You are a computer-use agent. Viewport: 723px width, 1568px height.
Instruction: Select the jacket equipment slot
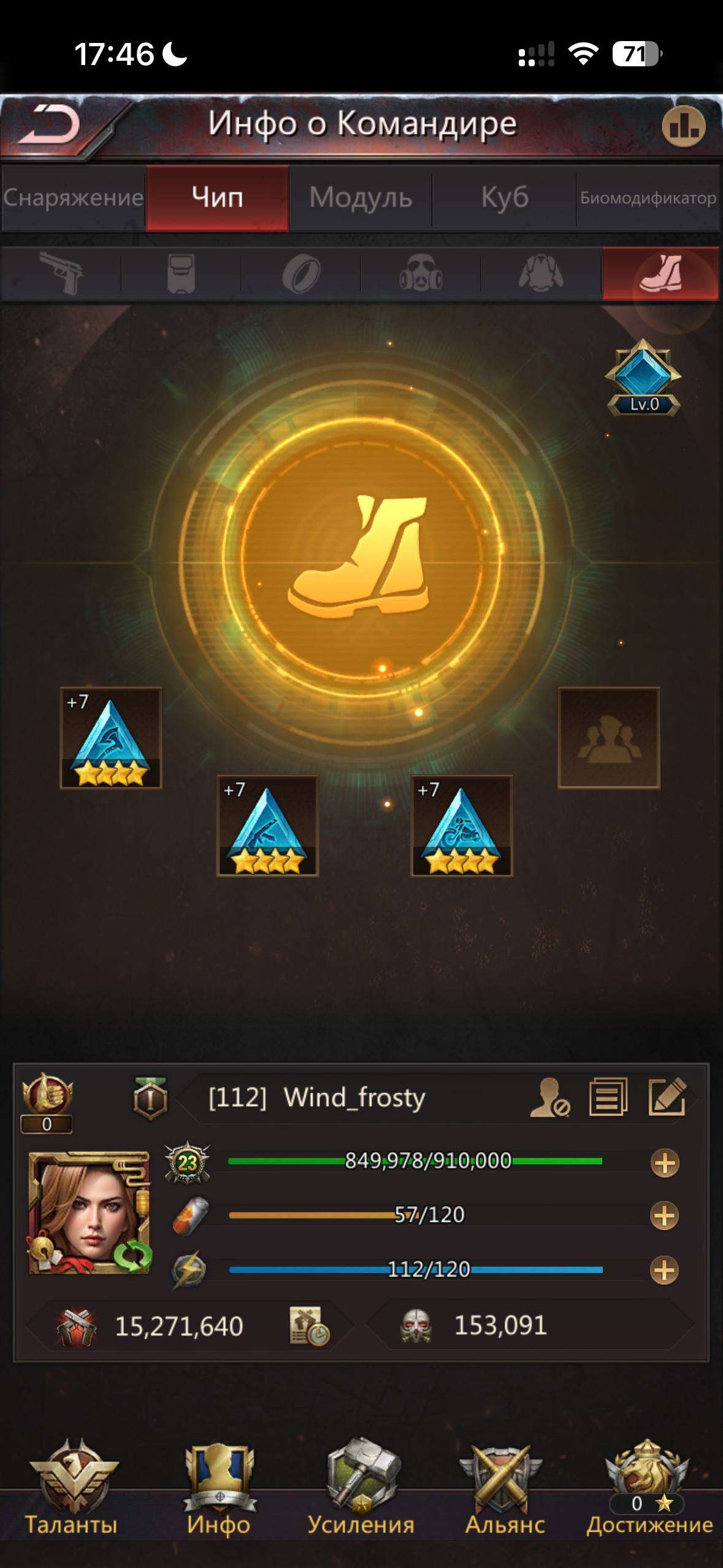(x=541, y=273)
